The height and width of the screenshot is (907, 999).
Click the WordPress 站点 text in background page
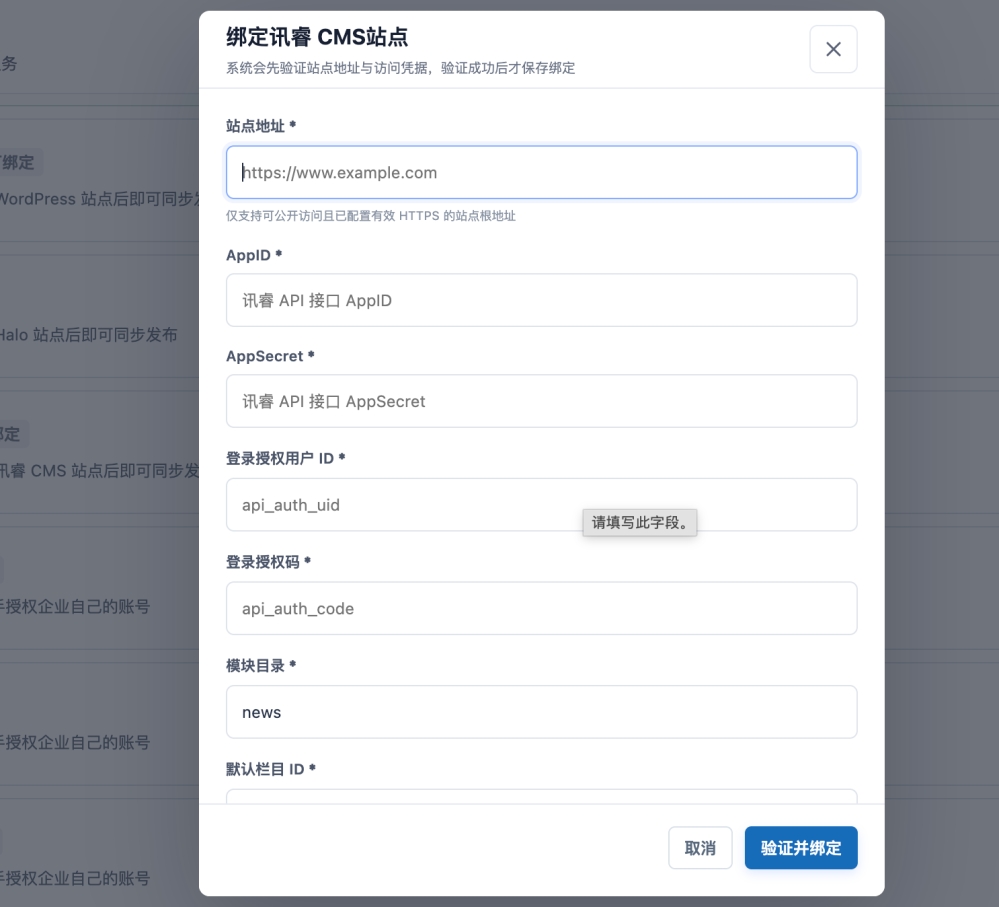(x=99, y=199)
